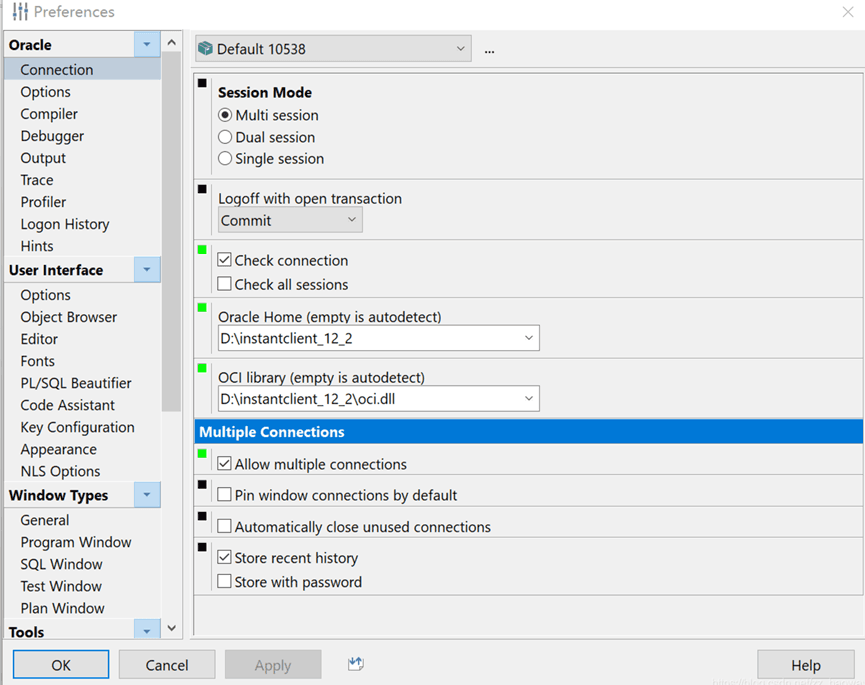865x685 pixels.
Task: Open Test Window preferences
Action: [61, 586]
